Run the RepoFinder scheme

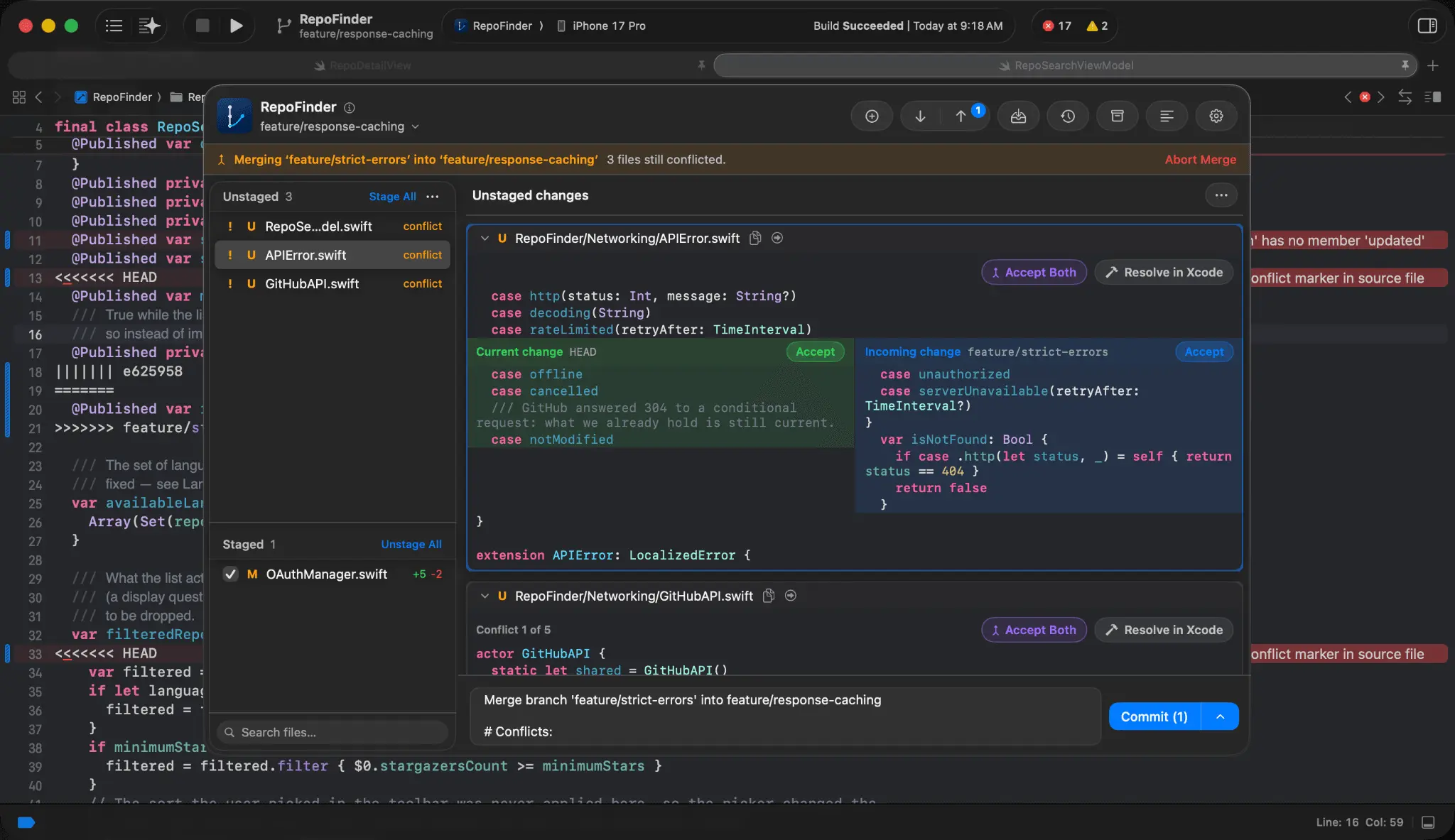pos(236,26)
